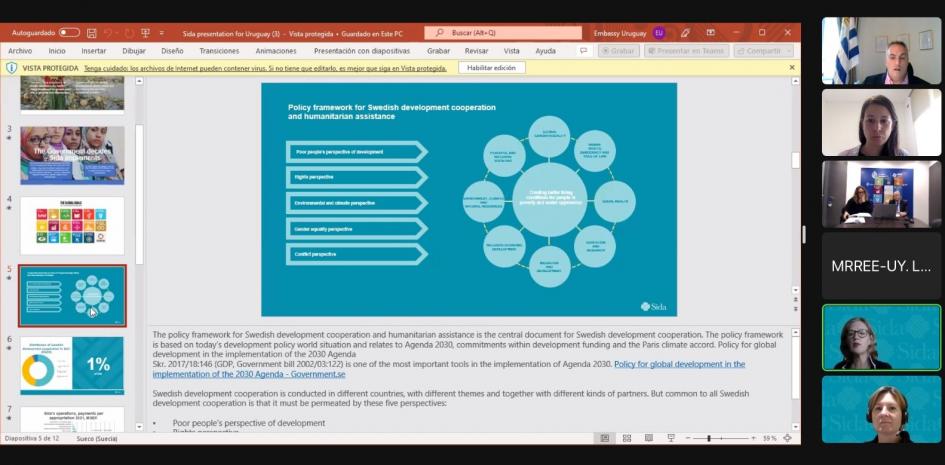Close the protected view yellow bar
945x465 pixels.
click(x=792, y=68)
